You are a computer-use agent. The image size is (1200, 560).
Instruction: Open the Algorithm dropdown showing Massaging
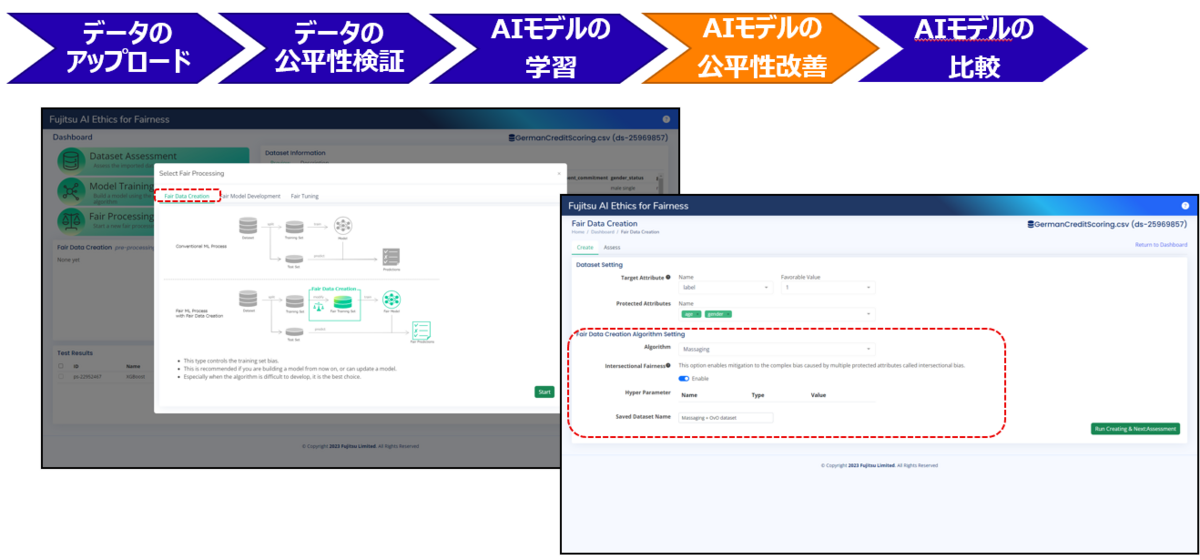pos(777,349)
